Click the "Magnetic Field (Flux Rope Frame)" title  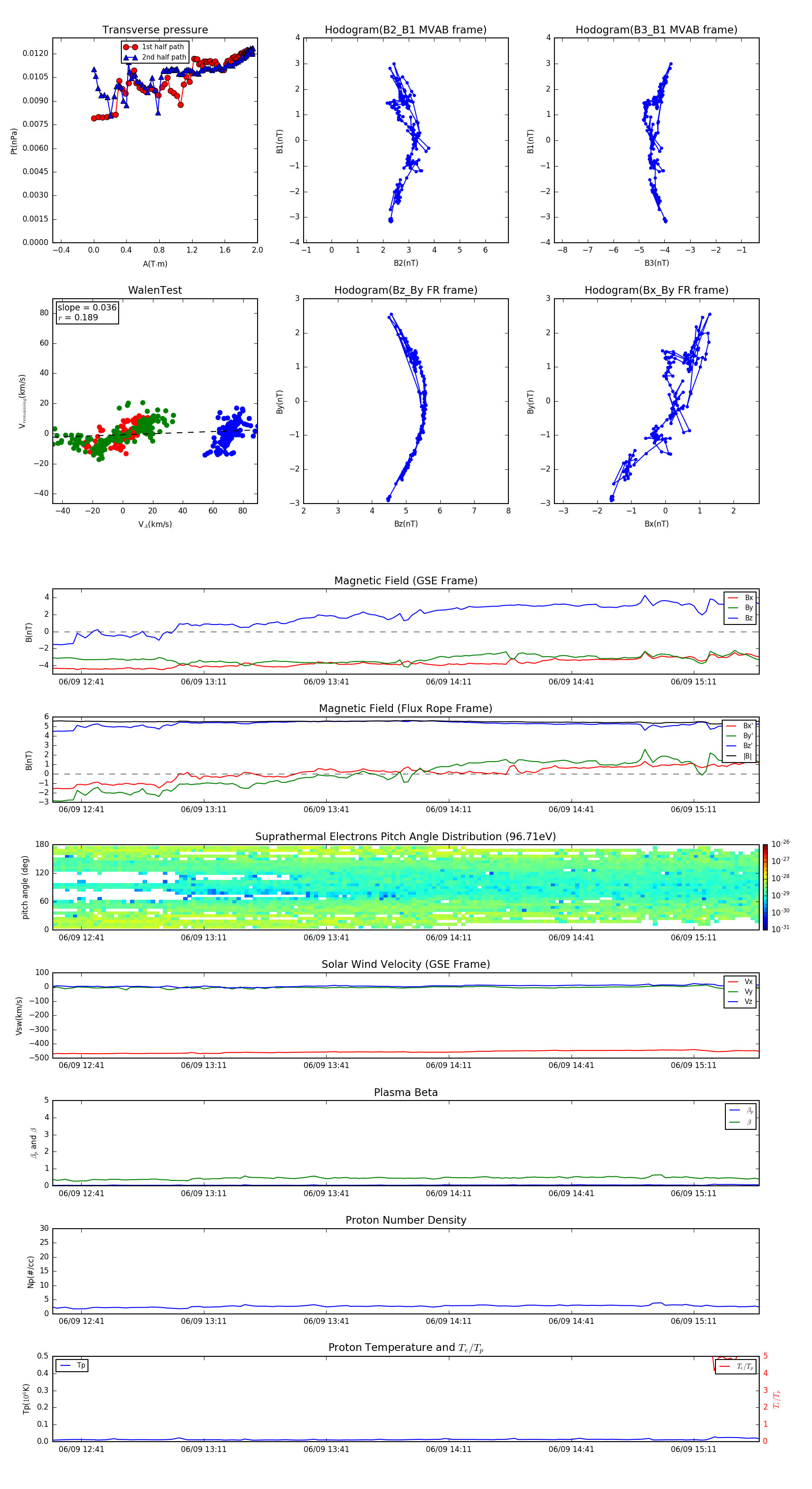(x=406, y=709)
